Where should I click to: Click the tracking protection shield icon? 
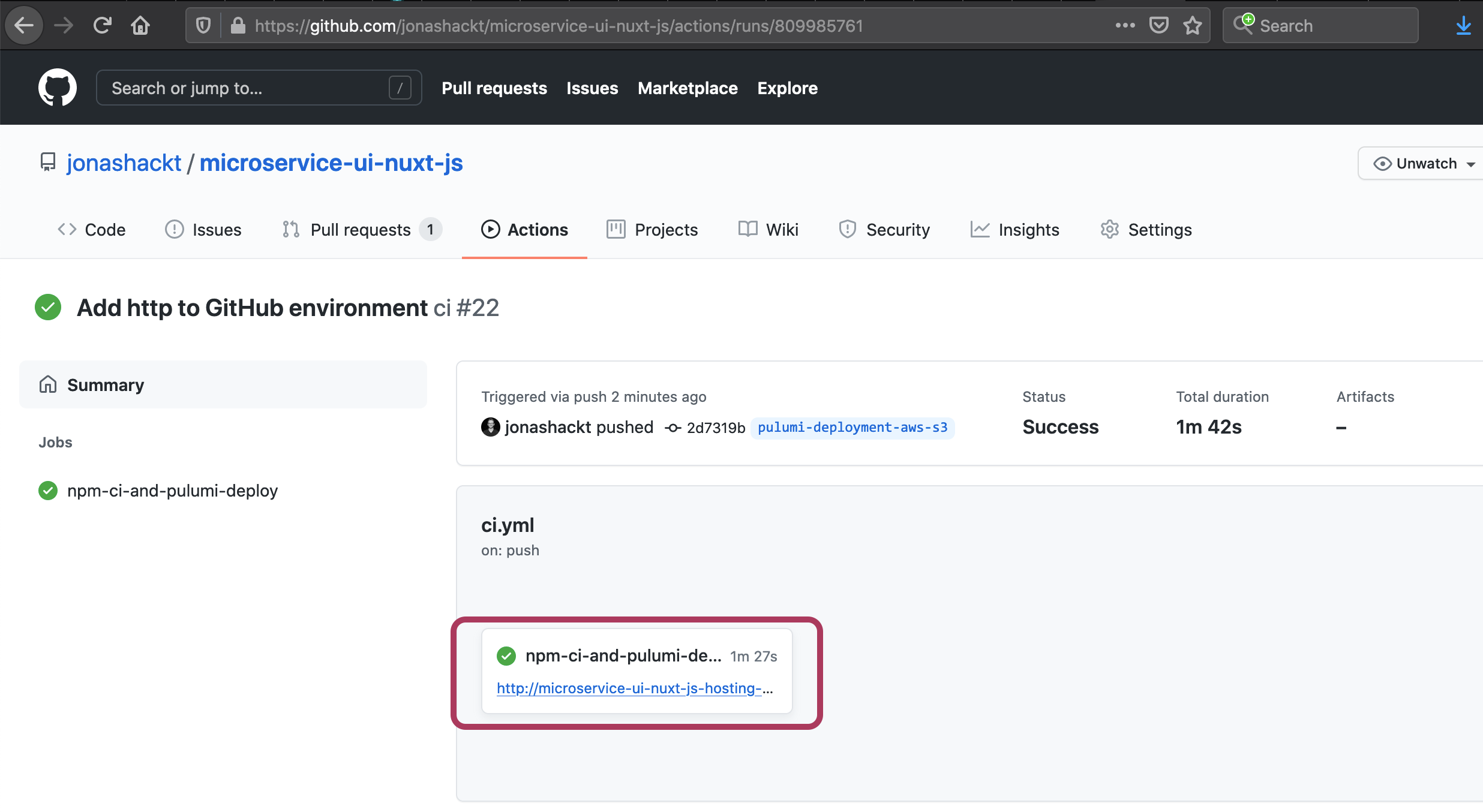coord(203,26)
